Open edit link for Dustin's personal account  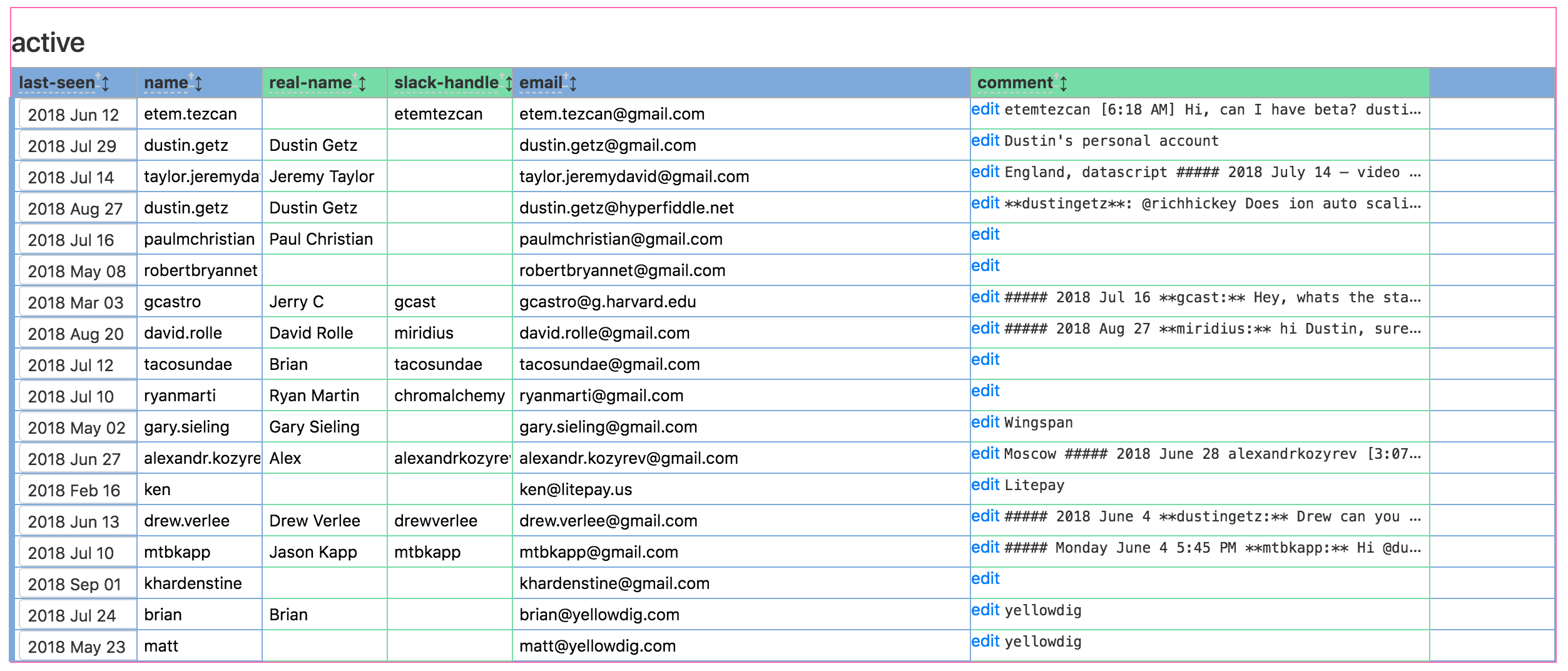pos(985,141)
